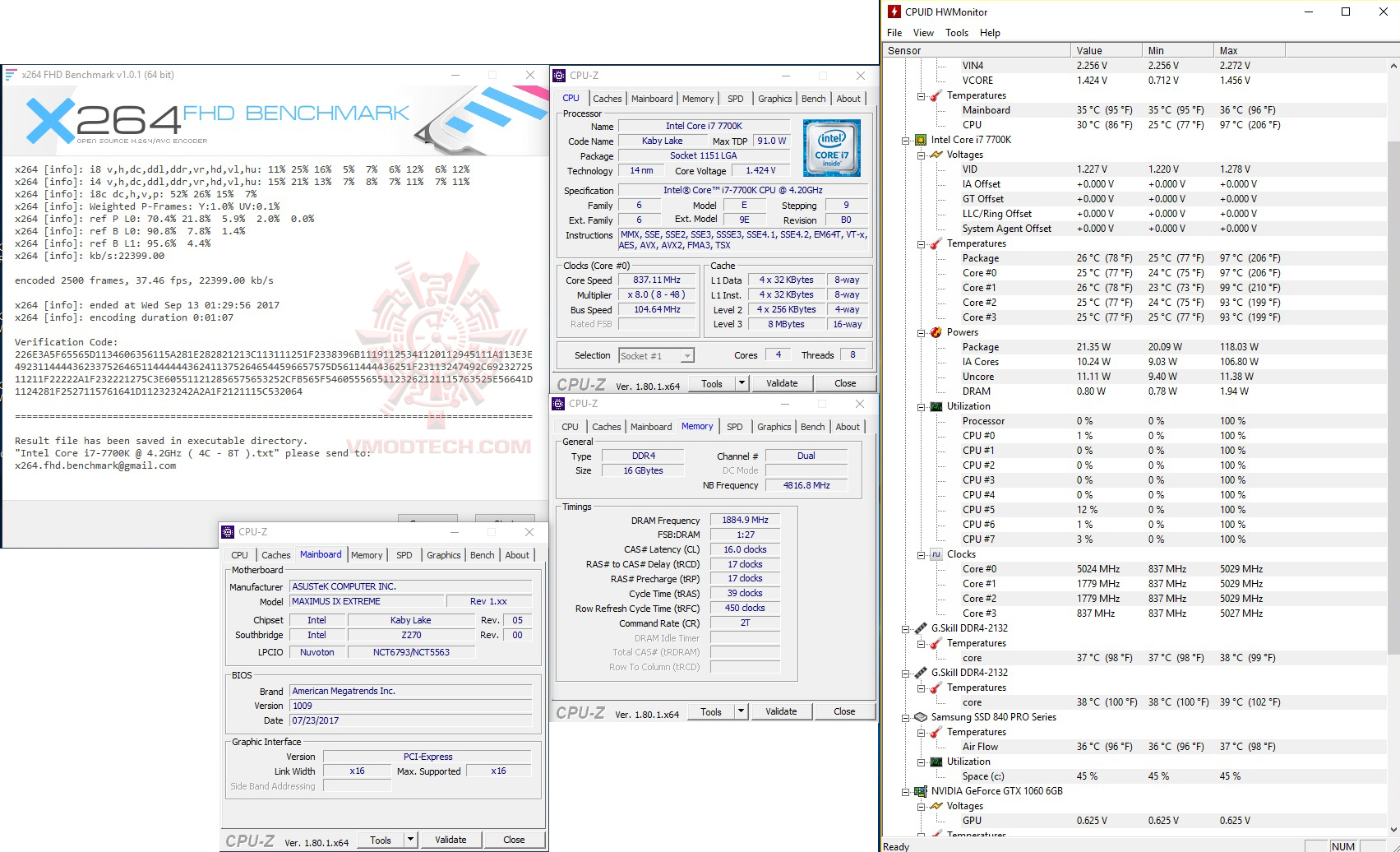Click the Utilization sensor icon
This screenshot has height=852, width=1400.
tap(938, 406)
